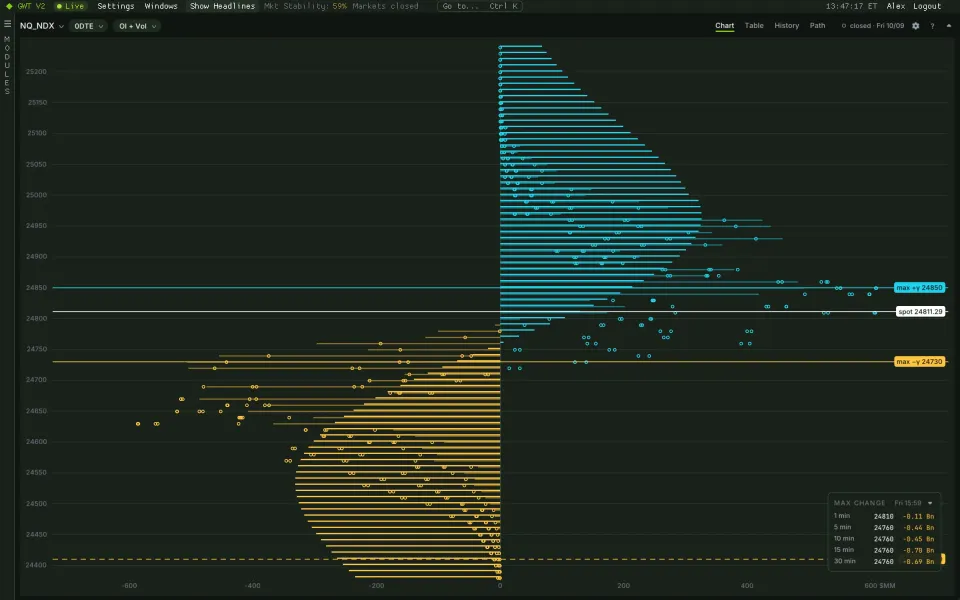Toggle Show Headlines

[222, 6]
